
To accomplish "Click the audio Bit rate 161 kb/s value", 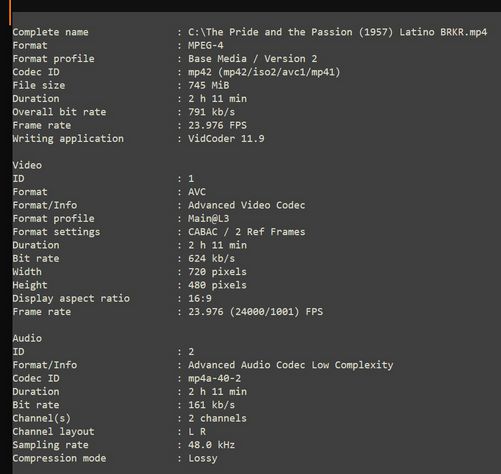I will point(211,405).
